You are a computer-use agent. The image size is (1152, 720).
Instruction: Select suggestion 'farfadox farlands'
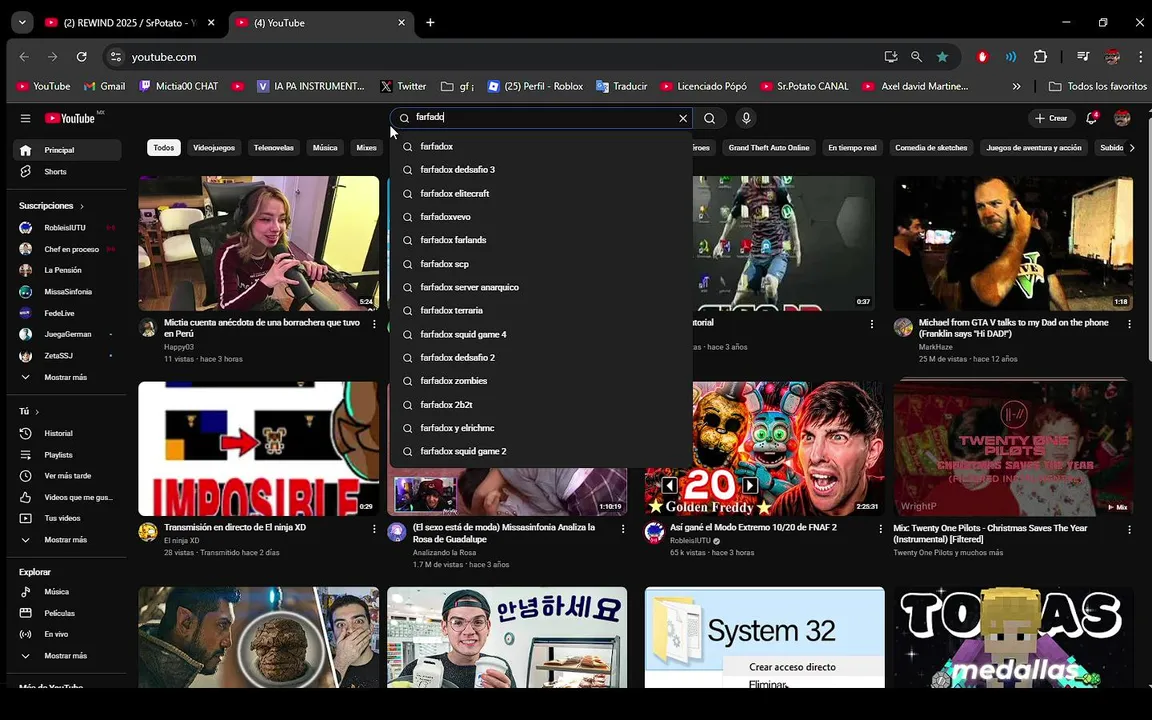click(x=541, y=240)
